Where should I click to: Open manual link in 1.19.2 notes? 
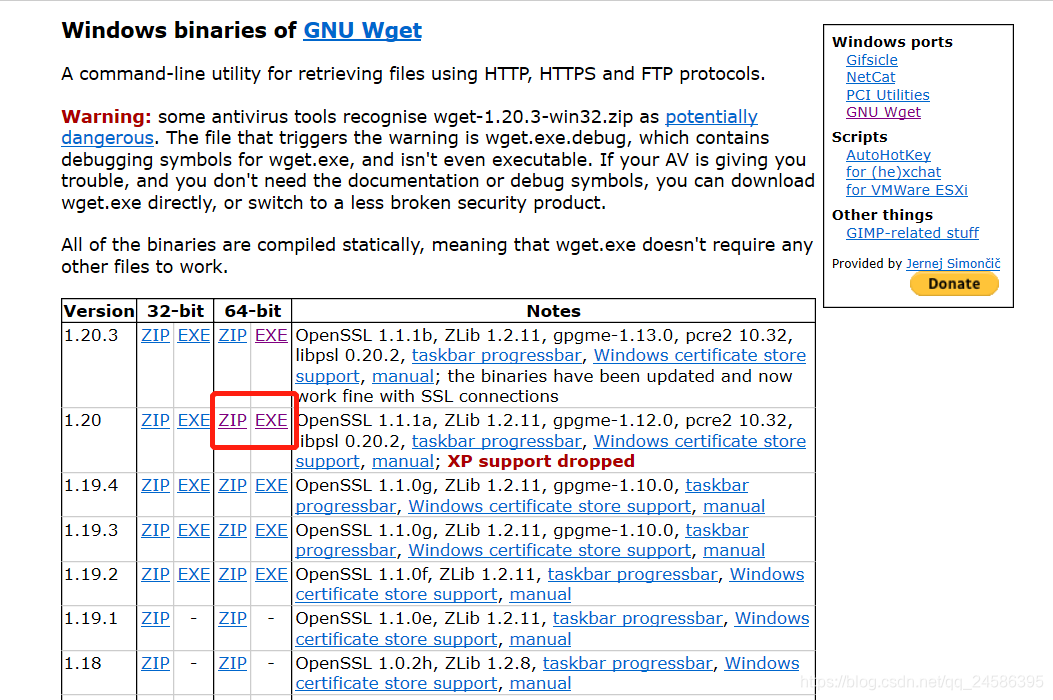(x=541, y=595)
